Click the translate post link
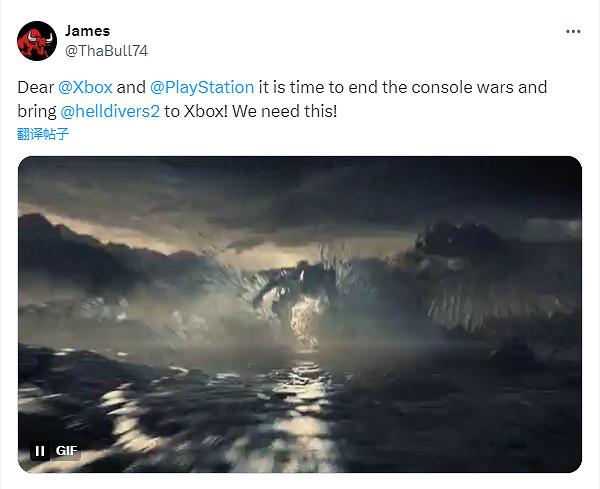 pos(43,134)
